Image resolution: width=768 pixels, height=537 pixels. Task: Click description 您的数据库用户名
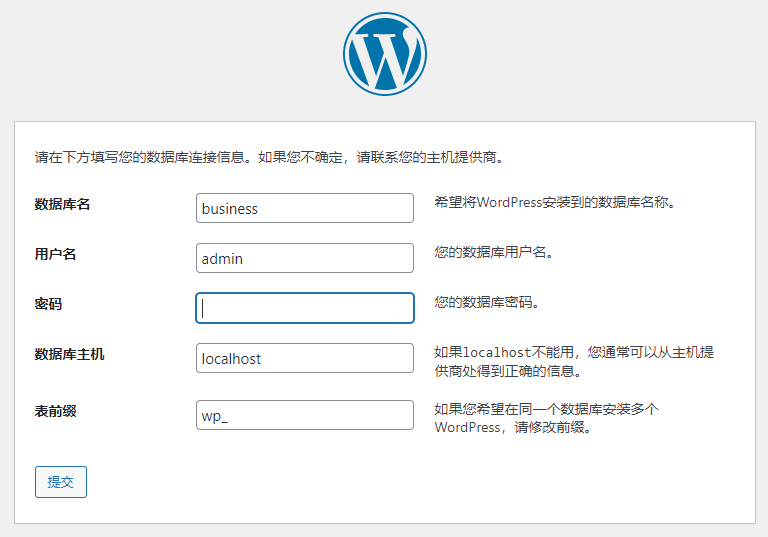(494, 252)
